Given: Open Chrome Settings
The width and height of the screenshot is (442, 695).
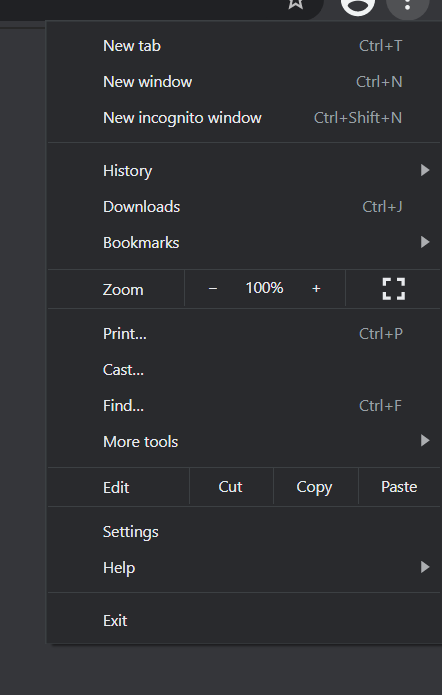Looking at the screenshot, I should pos(245,531).
